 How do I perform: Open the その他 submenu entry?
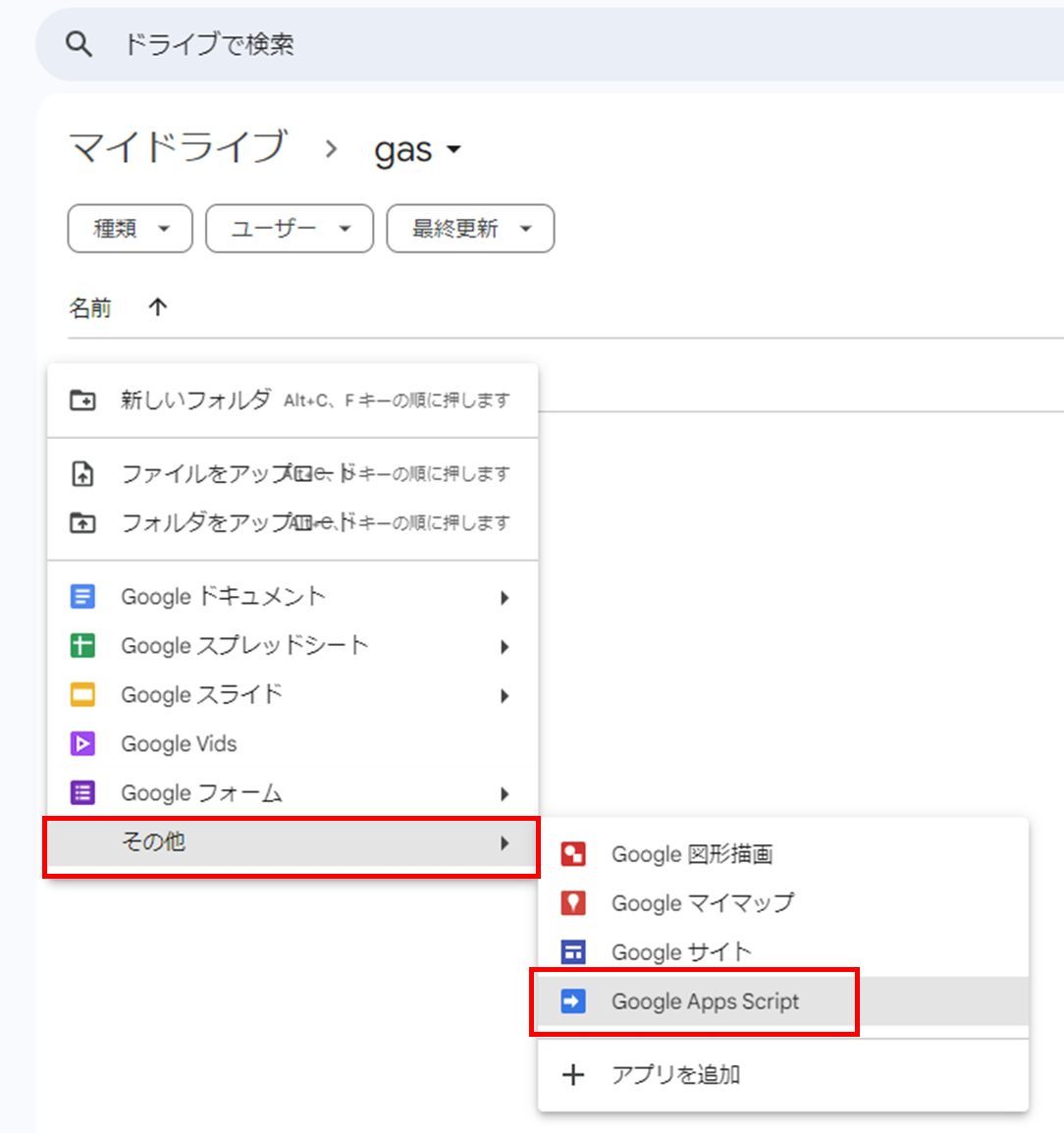click(293, 842)
